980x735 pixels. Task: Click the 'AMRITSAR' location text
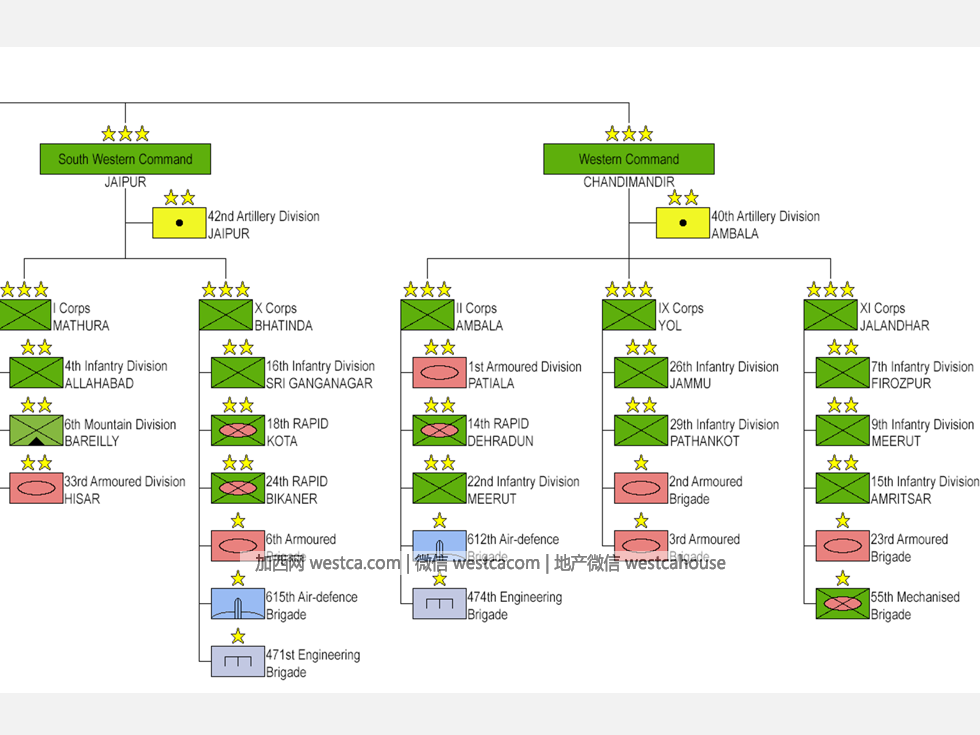[901, 499]
